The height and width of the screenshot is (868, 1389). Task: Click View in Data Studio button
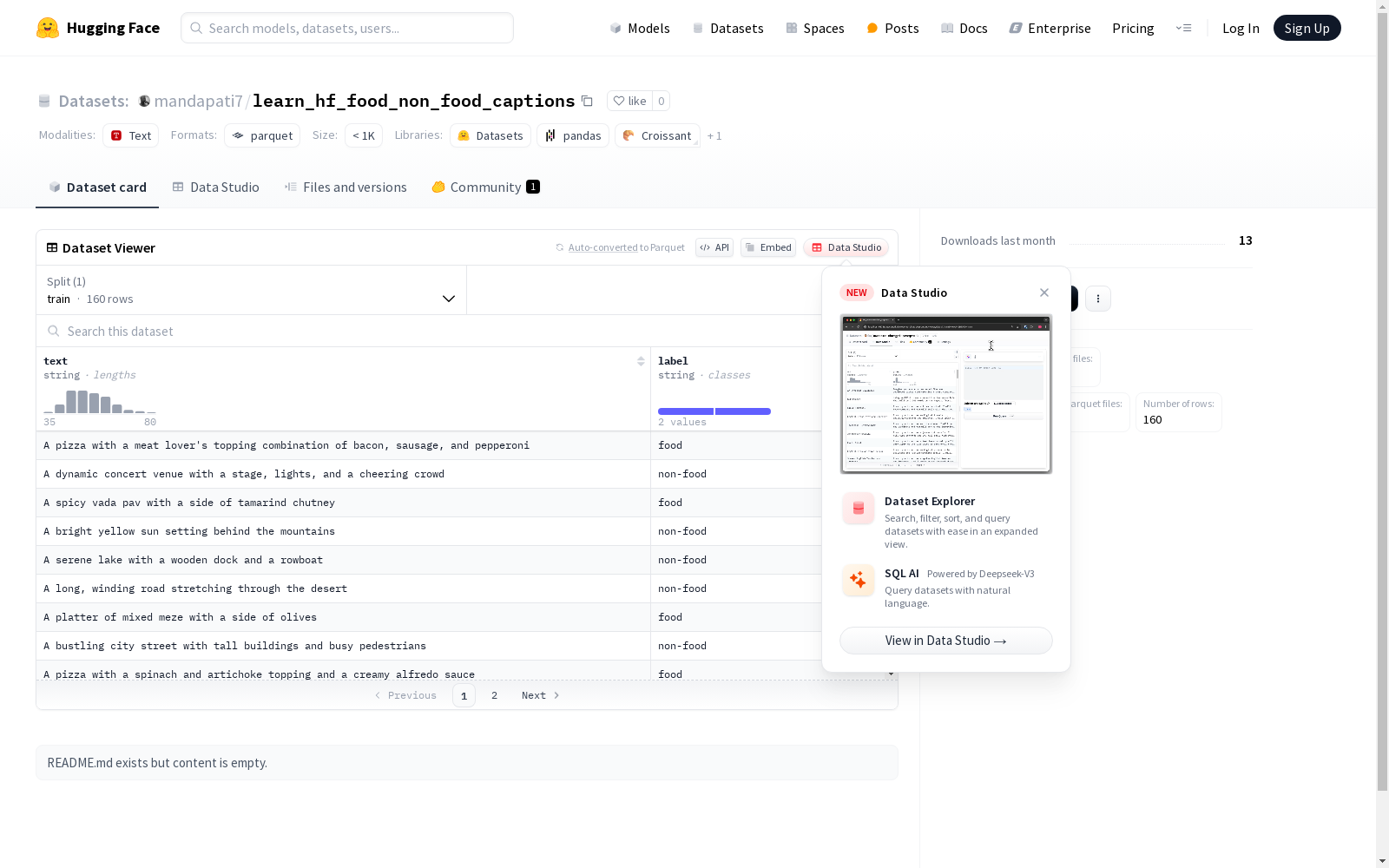click(x=946, y=641)
